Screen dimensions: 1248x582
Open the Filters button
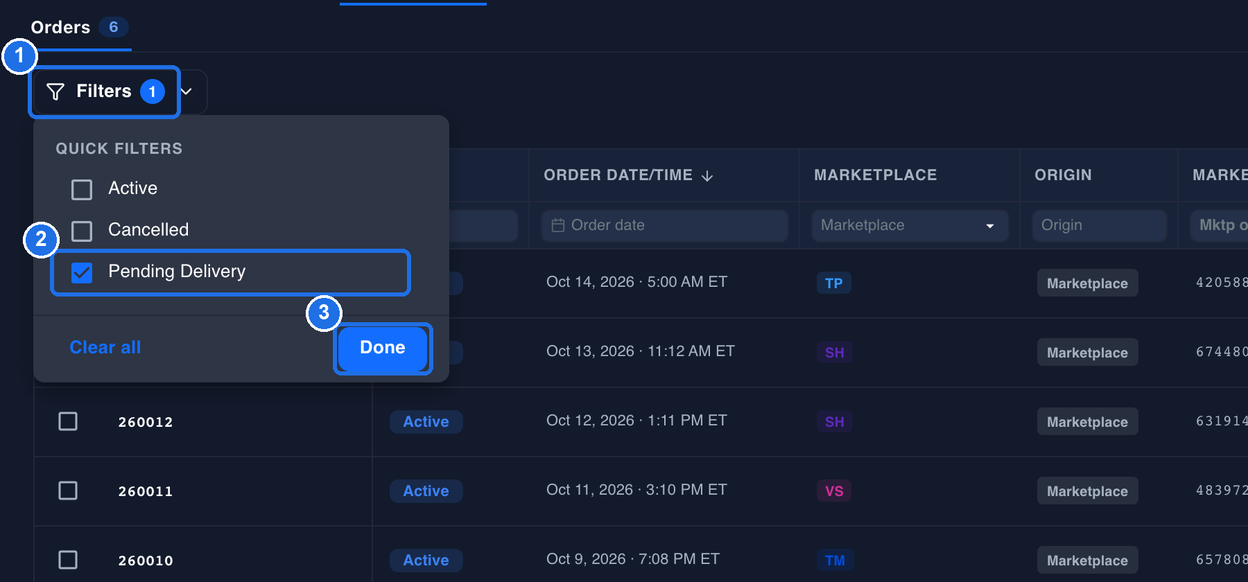click(105, 92)
